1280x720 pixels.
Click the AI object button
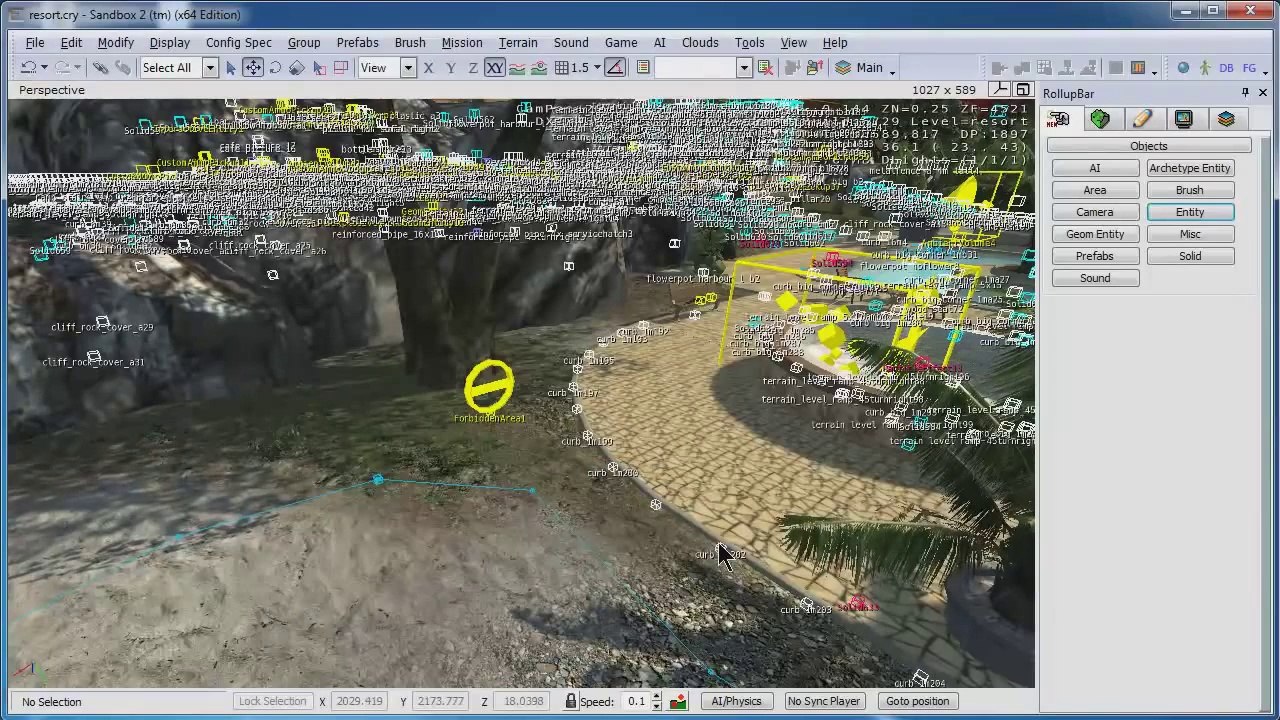[x=1095, y=168]
